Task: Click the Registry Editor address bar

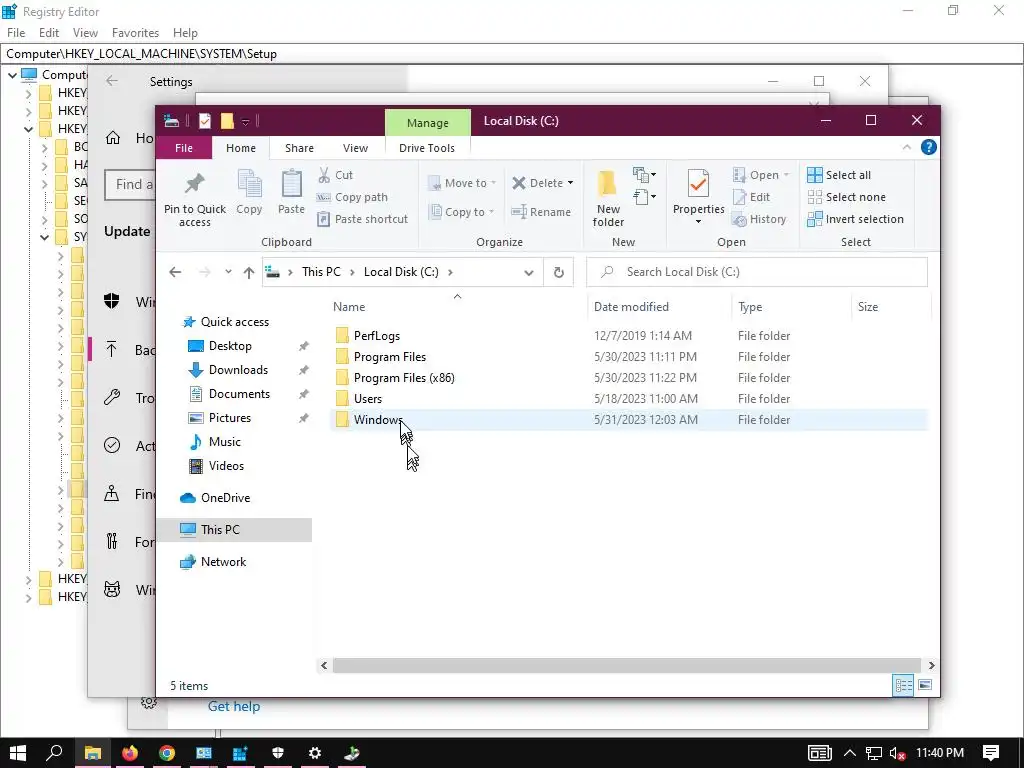Action: coord(512,54)
